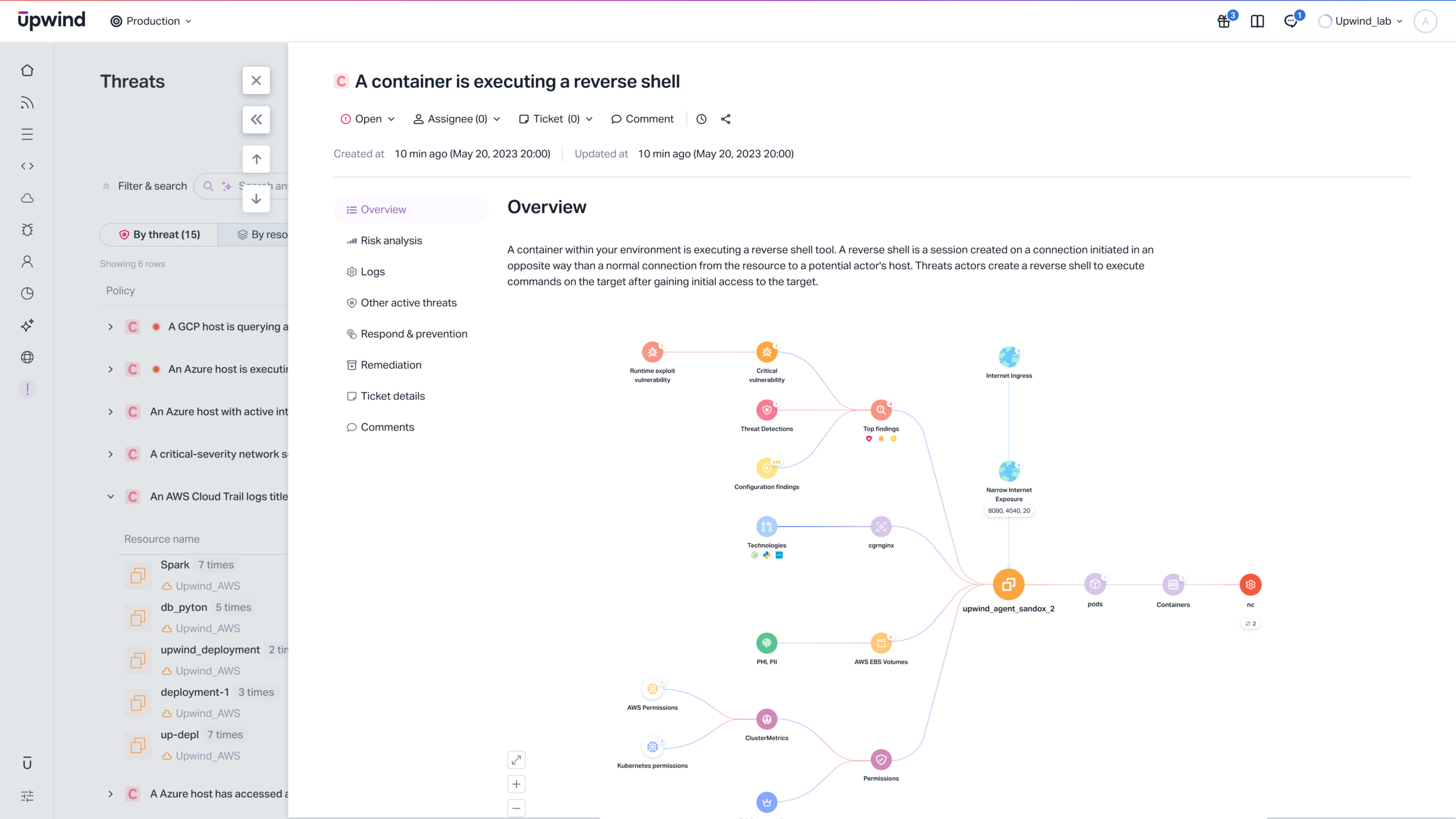Go to the home sidebar icon
Screen dimensions: 1456x819
[27, 71]
